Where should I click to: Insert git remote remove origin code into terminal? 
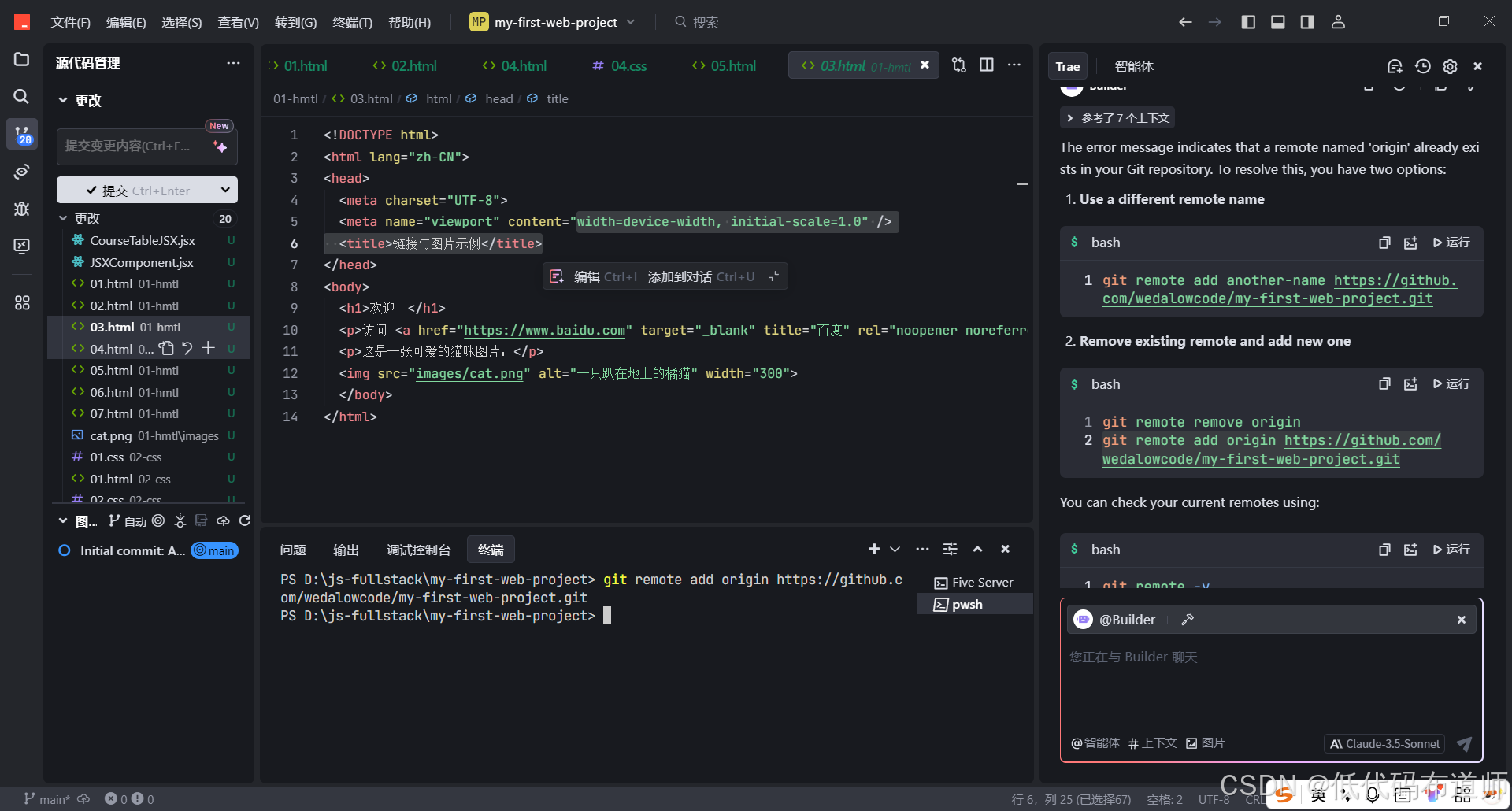tap(1410, 384)
